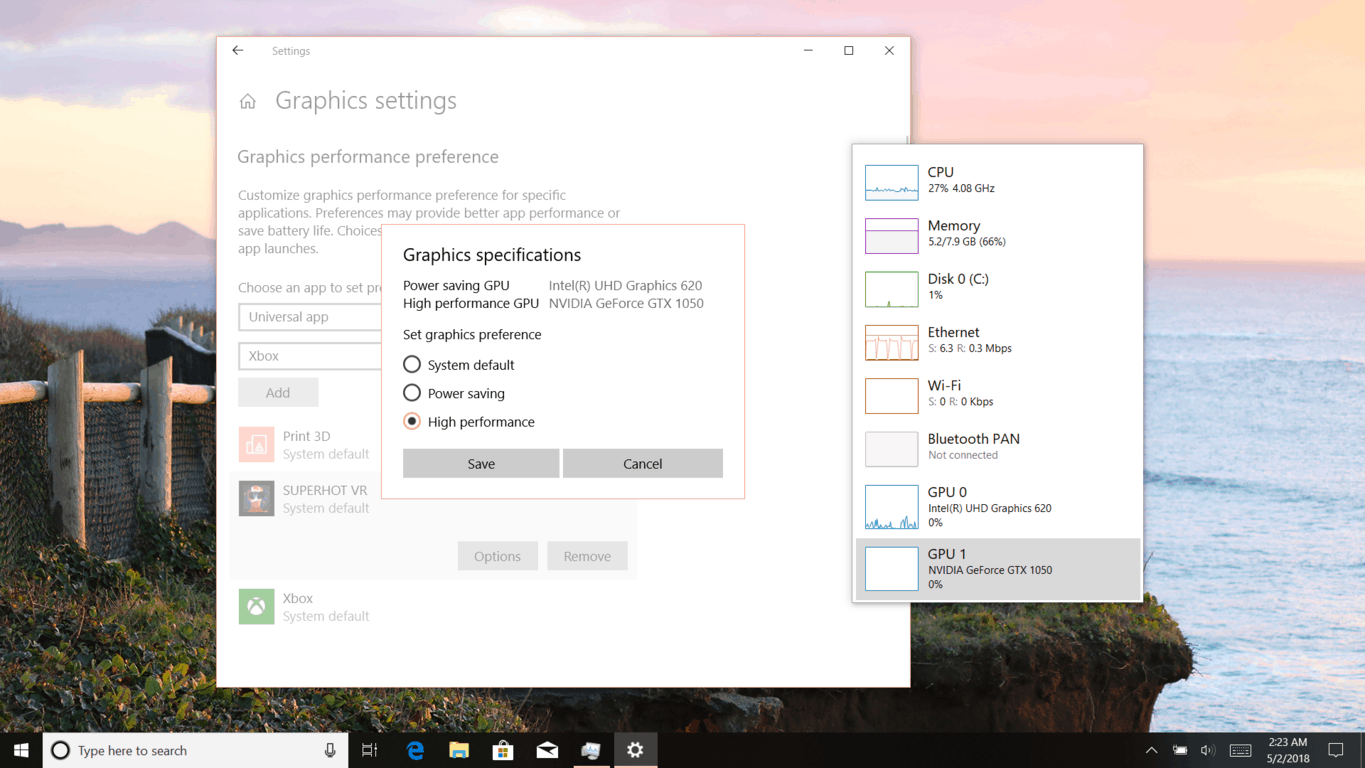Click the Settings gear taskbar icon

click(x=635, y=750)
